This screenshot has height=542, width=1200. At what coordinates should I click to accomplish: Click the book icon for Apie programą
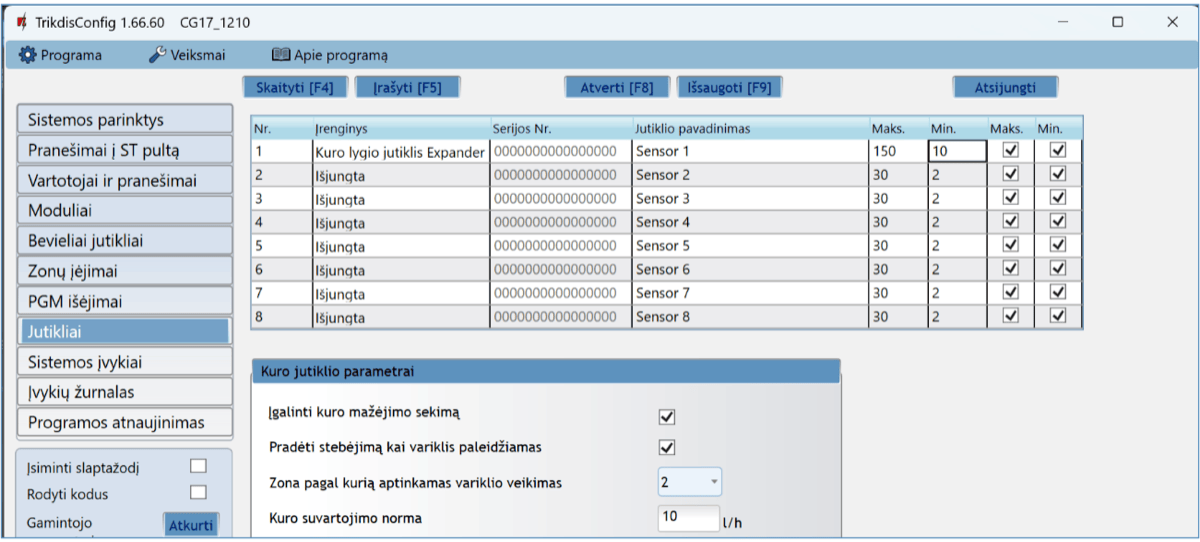(x=281, y=56)
